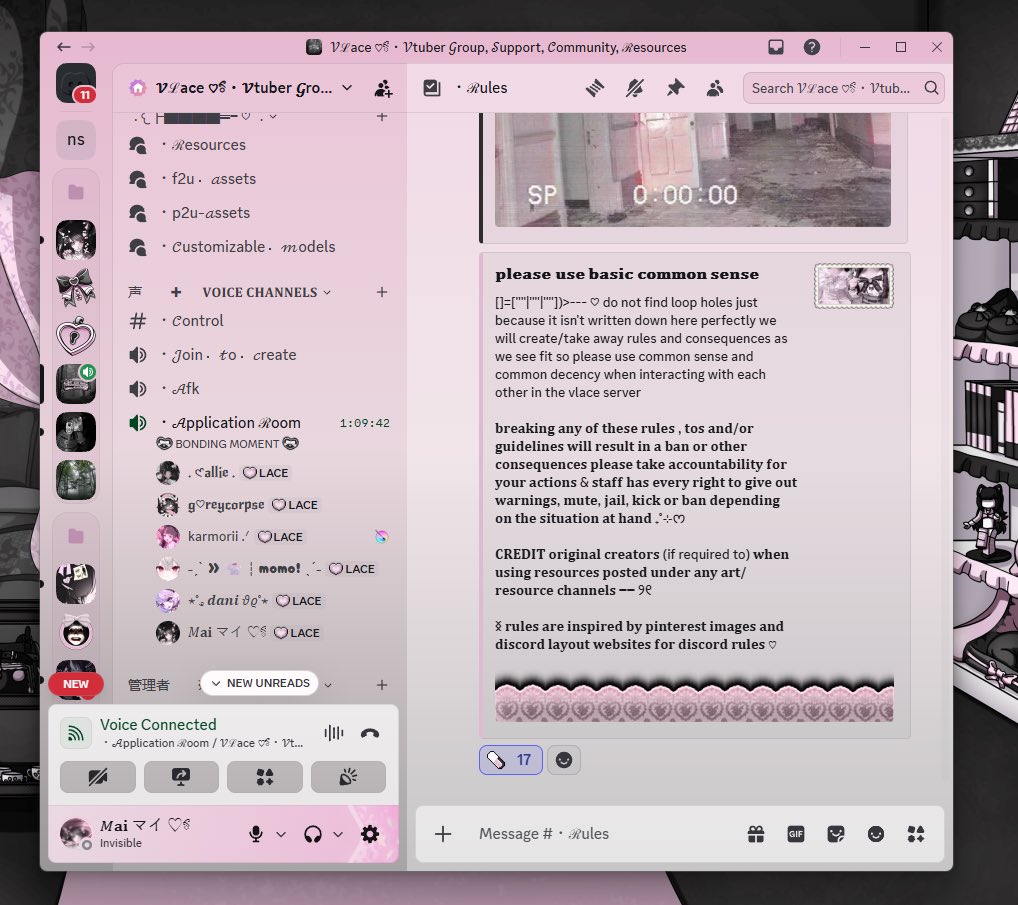Viewport: 1018px width, 905px height.
Task: Toggle the member list in channel header
Action: [x=715, y=88]
